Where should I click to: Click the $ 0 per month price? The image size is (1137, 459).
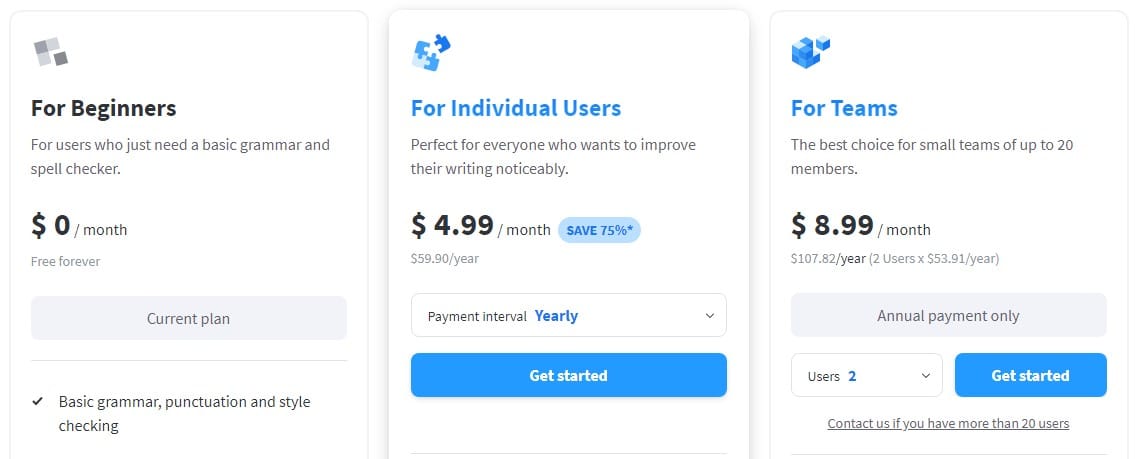(51, 226)
